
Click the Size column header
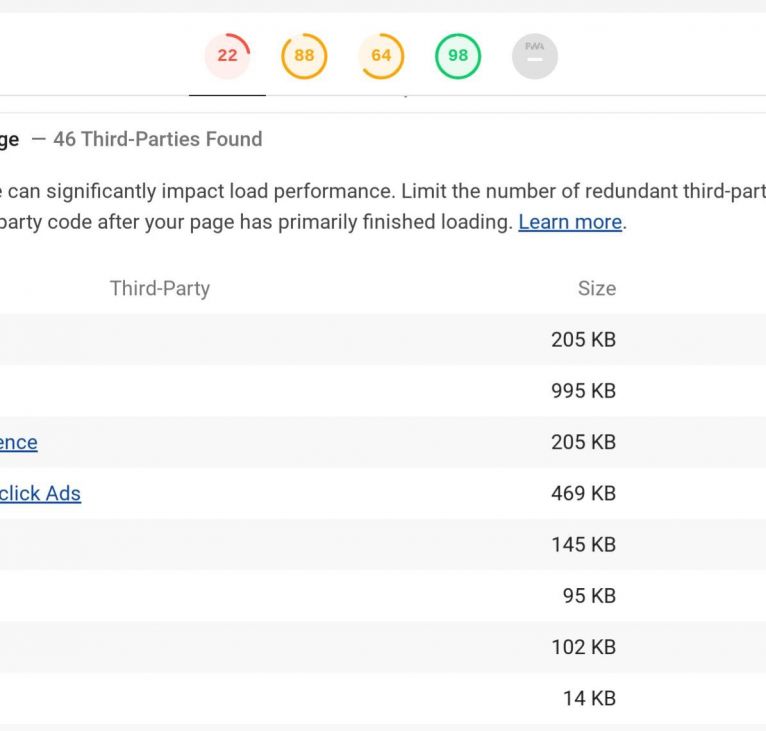[x=596, y=288]
